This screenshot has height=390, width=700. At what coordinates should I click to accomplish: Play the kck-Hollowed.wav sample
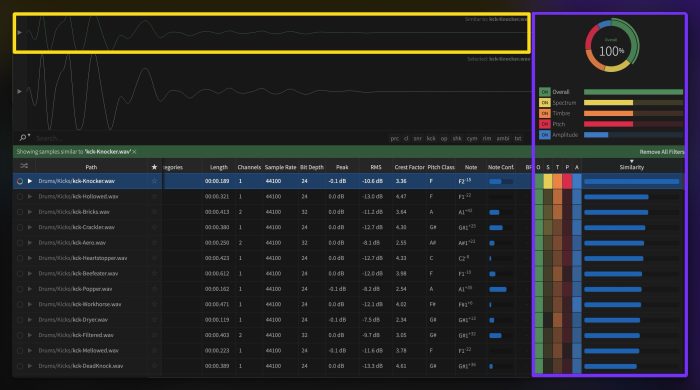point(30,196)
